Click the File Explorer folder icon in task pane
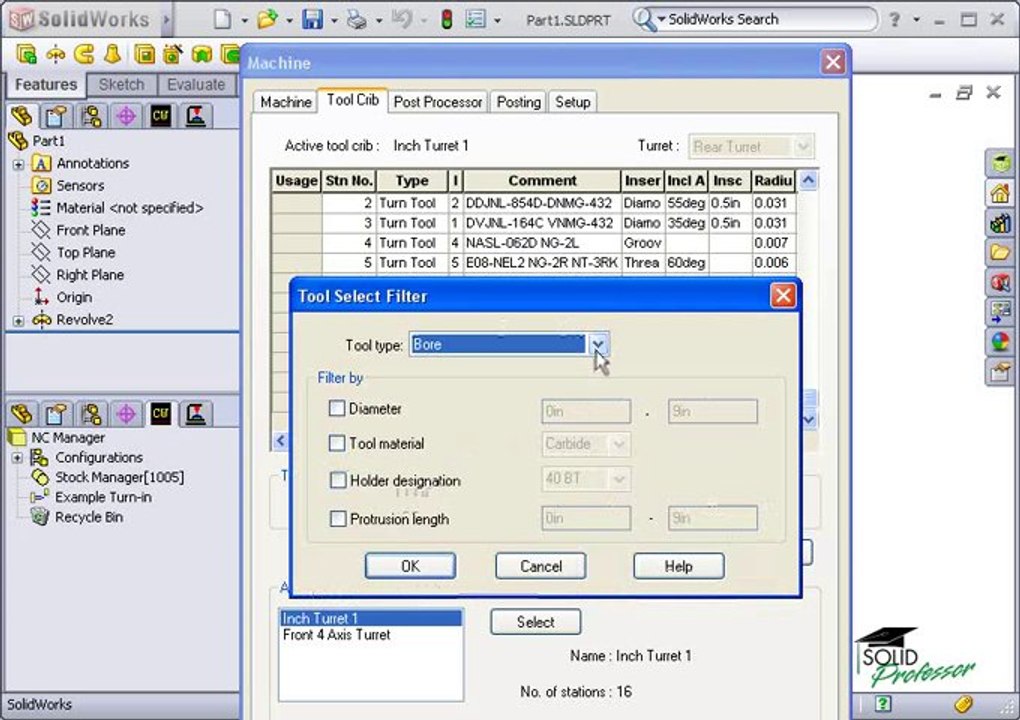The height and width of the screenshot is (720, 1020). click(x=1000, y=252)
